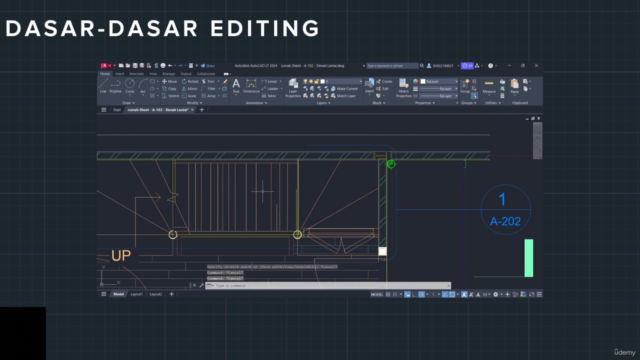Viewport: 640px width, 360px height.
Task: Add a new drawing tab with plus
Action: [x=202, y=110]
